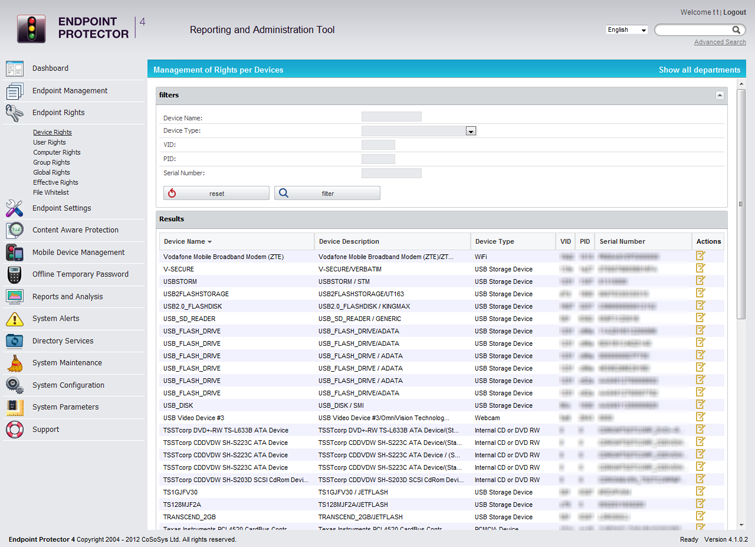Open Endpoint Settings menu
Viewport: 755px width, 547px height.
[62, 208]
